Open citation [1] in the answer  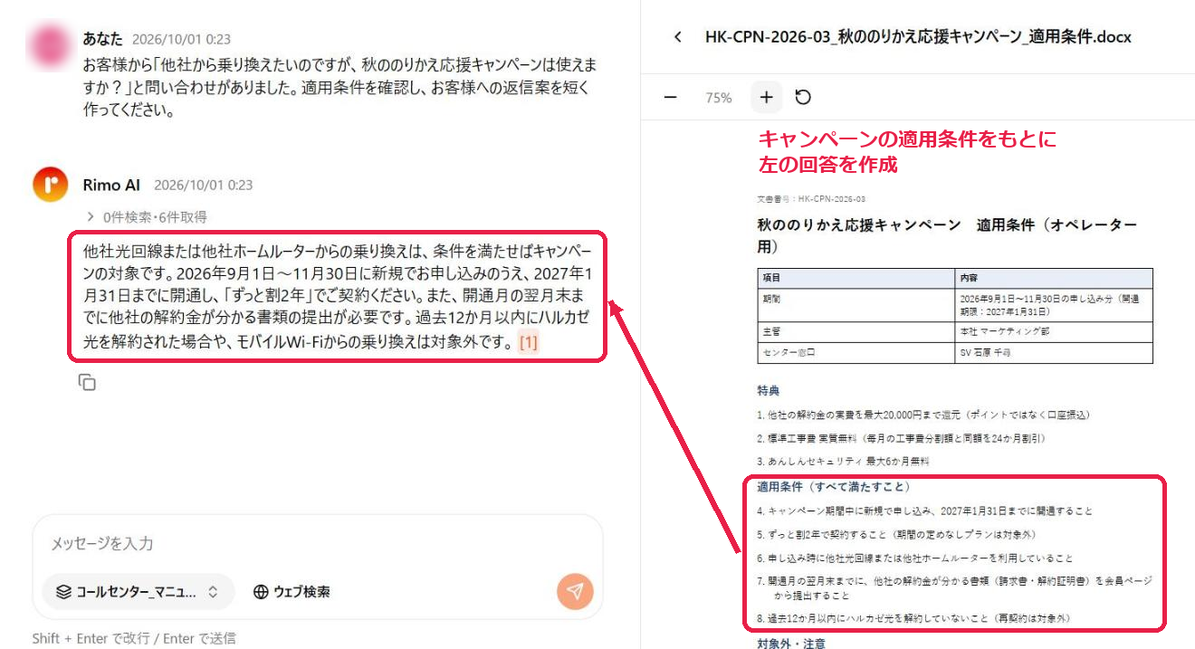(x=528, y=342)
